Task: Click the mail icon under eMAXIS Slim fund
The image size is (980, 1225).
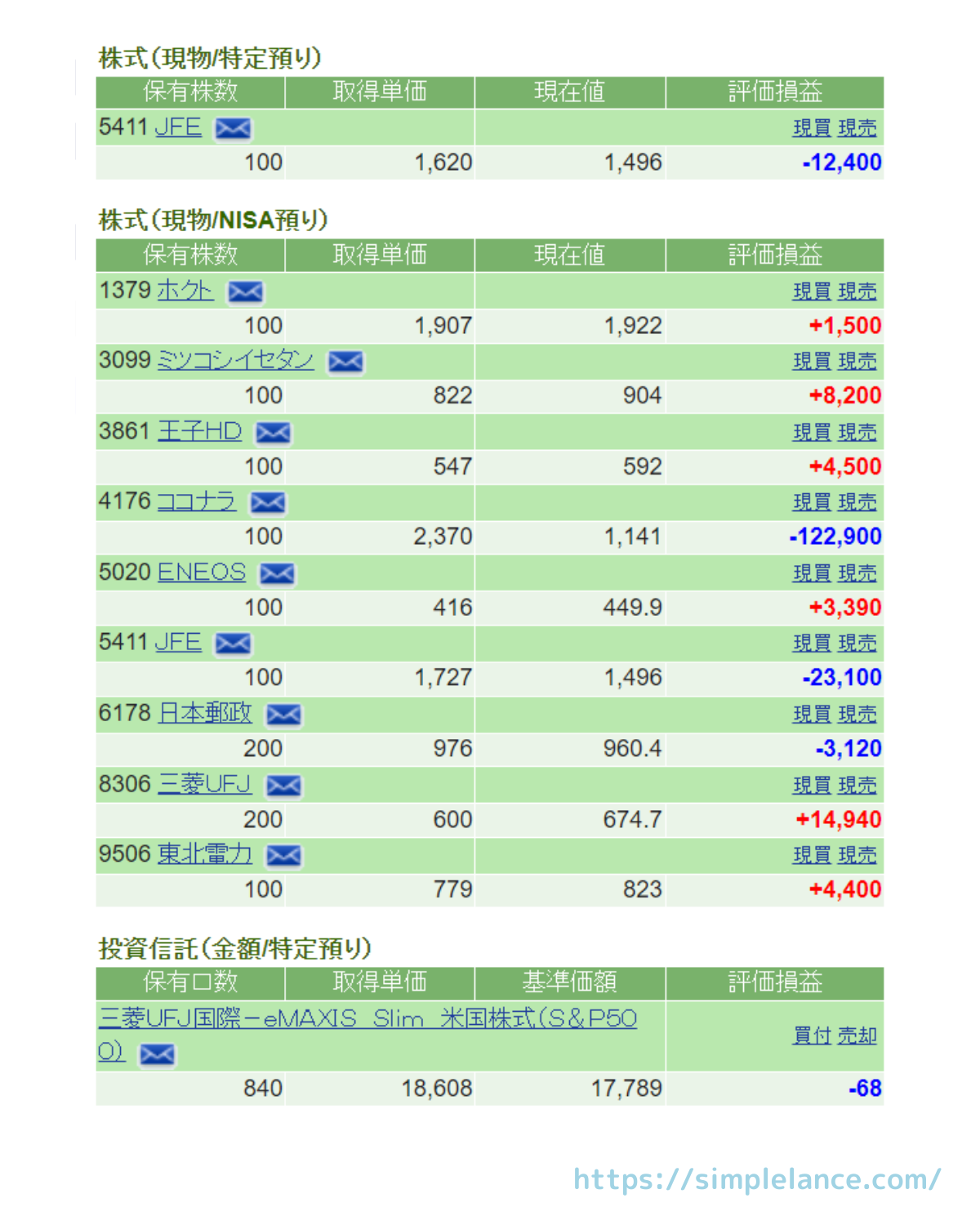Action: [157, 1054]
